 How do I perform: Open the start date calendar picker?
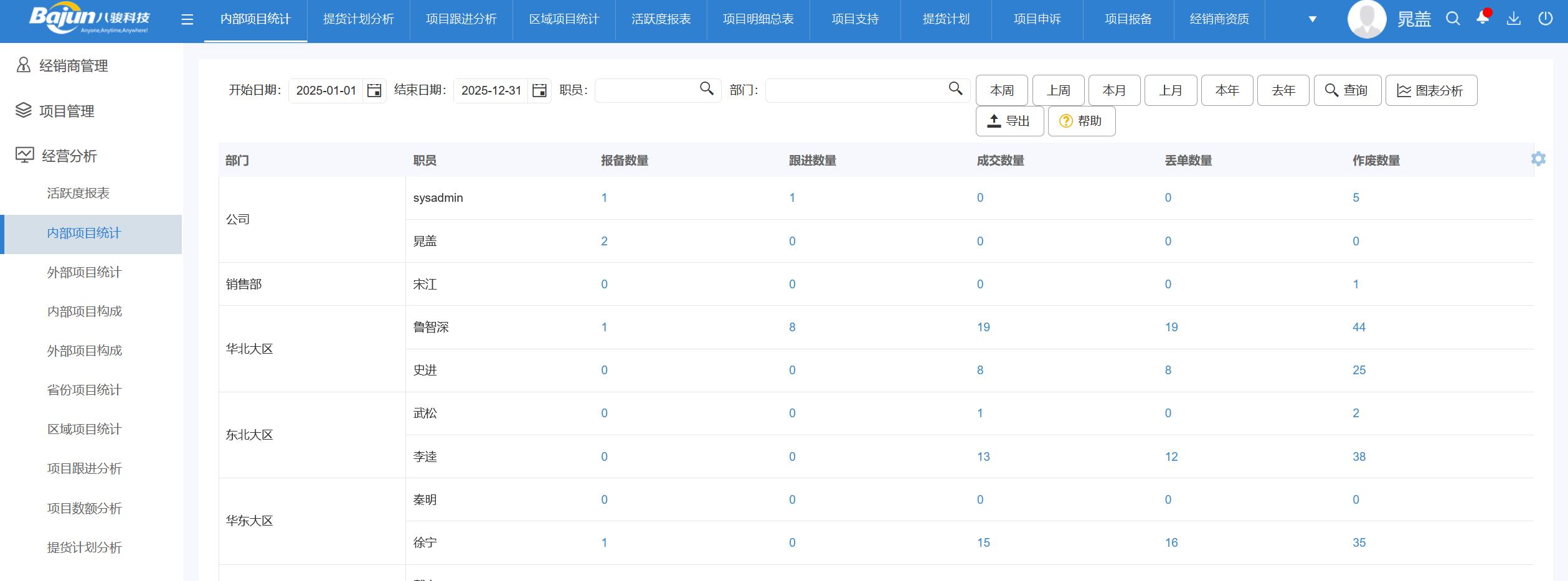pyautogui.click(x=374, y=91)
